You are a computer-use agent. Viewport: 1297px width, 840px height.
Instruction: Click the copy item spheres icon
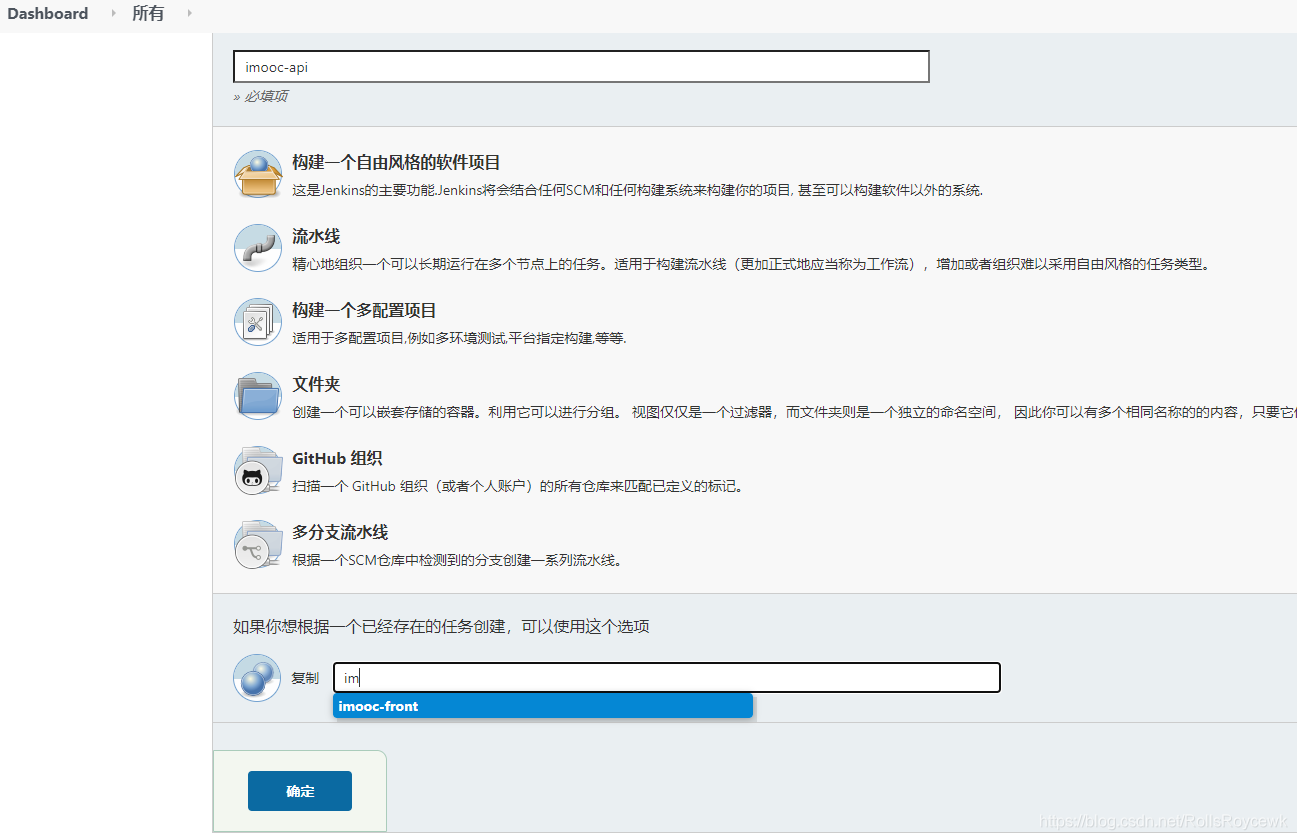click(257, 678)
